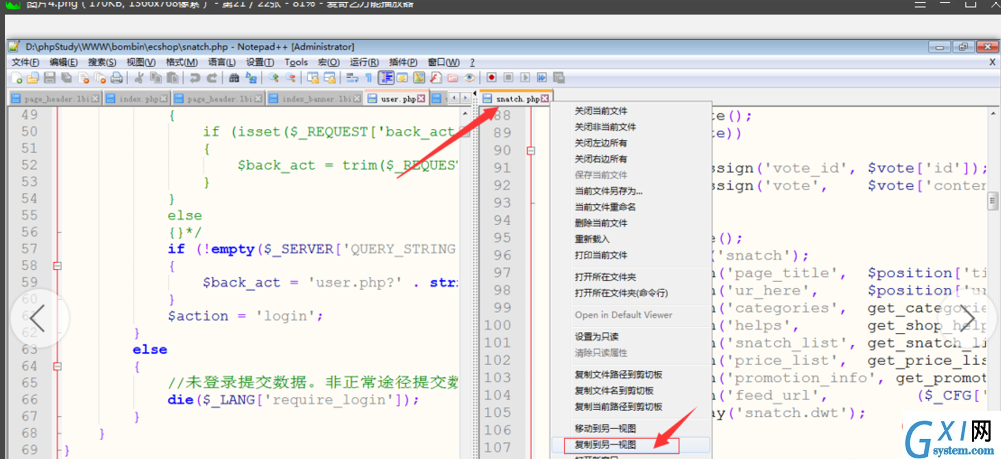Toggle the indent guide toolbar button
The image size is (1001, 459).
point(386,78)
